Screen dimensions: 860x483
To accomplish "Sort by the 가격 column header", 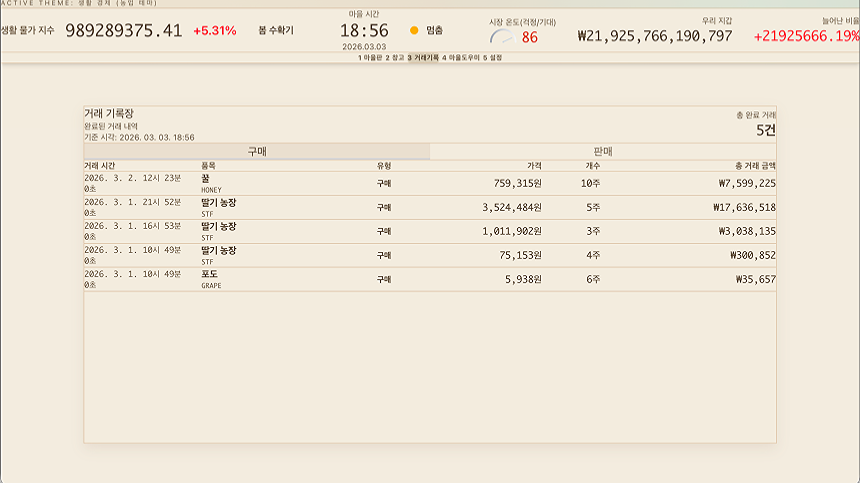I will pyautogui.click(x=534, y=165).
